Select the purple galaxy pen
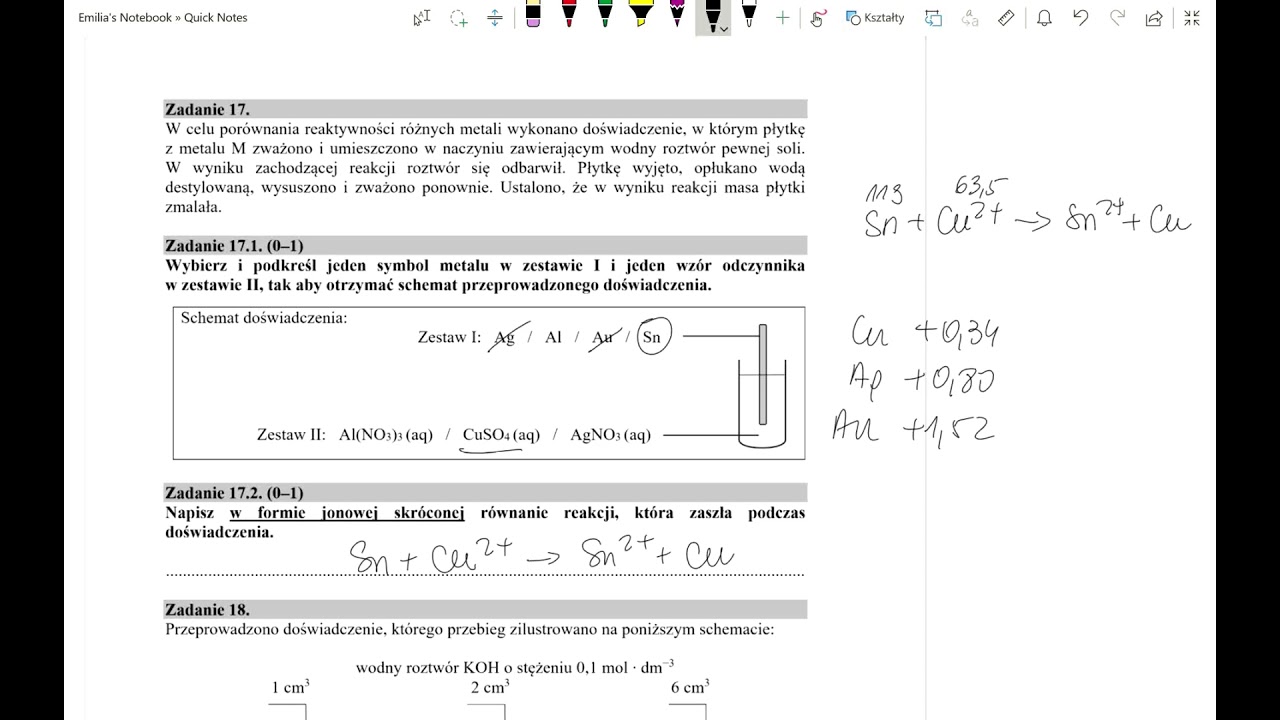This screenshot has height=720, width=1280. click(x=677, y=16)
